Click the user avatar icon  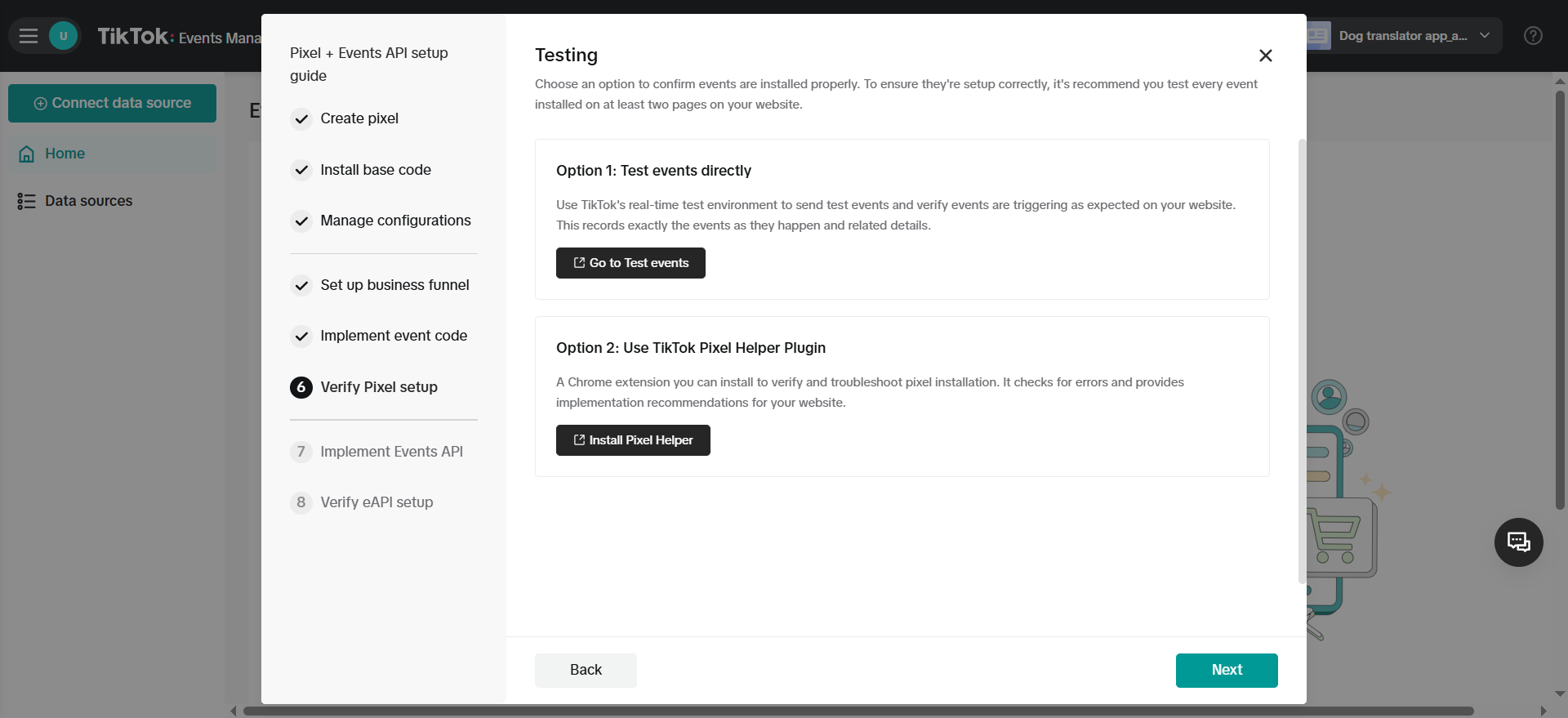(x=63, y=36)
